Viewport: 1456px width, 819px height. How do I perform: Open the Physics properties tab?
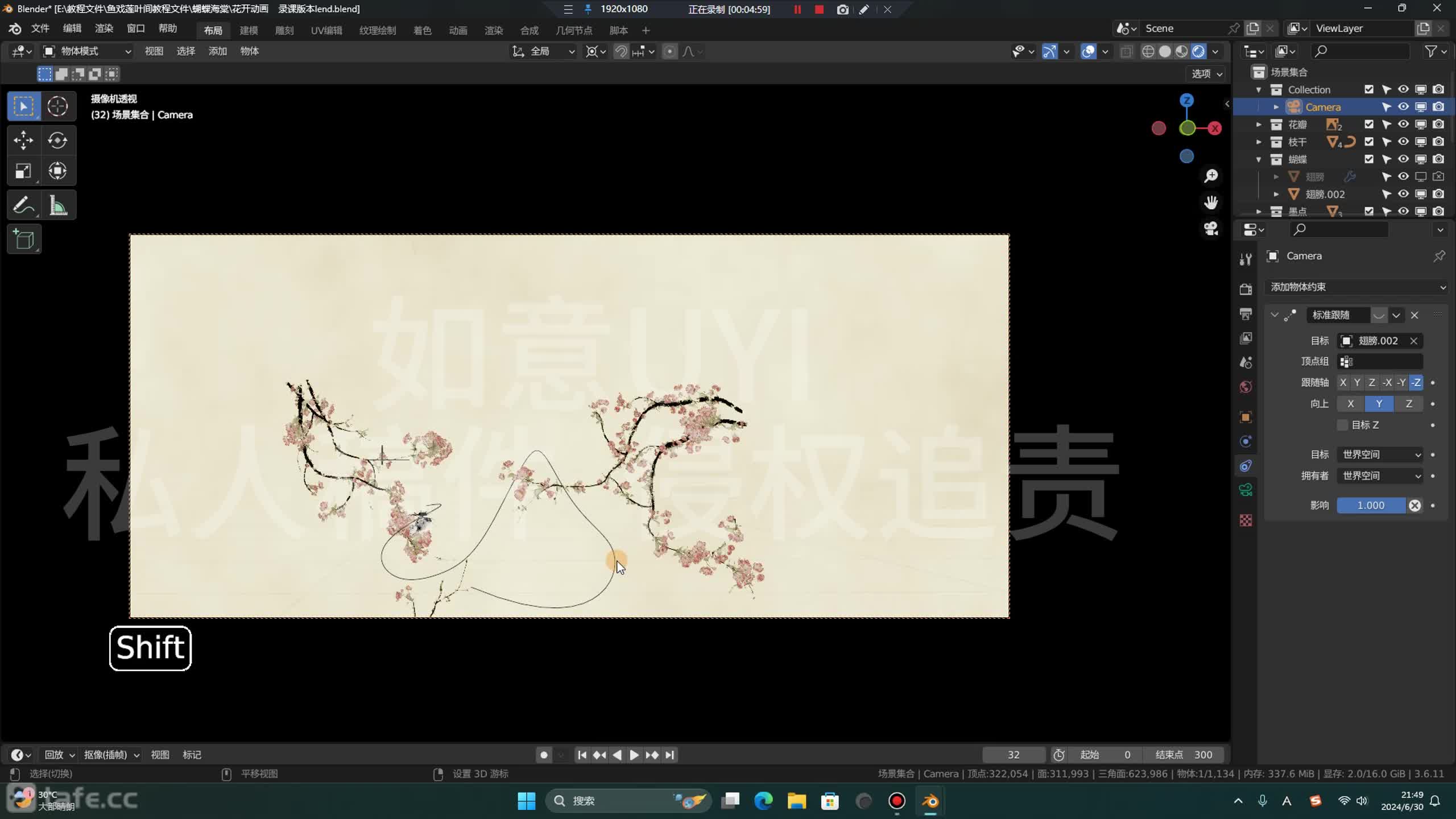pyautogui.click(x=1246, y=442)
